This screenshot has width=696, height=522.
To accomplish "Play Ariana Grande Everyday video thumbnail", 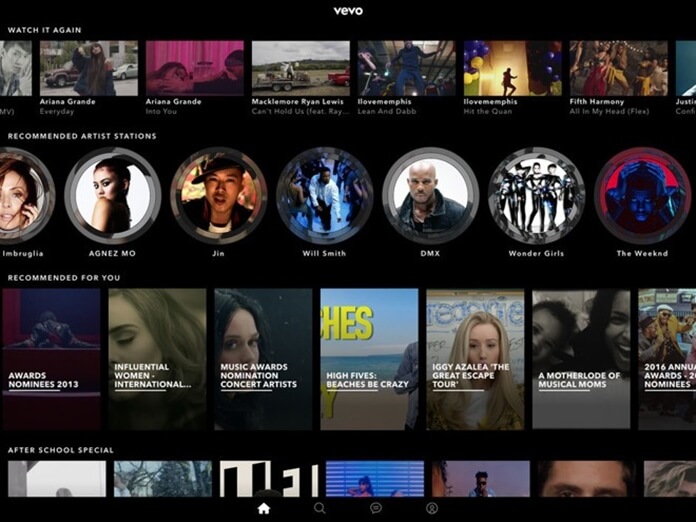I will pyautogui.click(x=89, y=68).
